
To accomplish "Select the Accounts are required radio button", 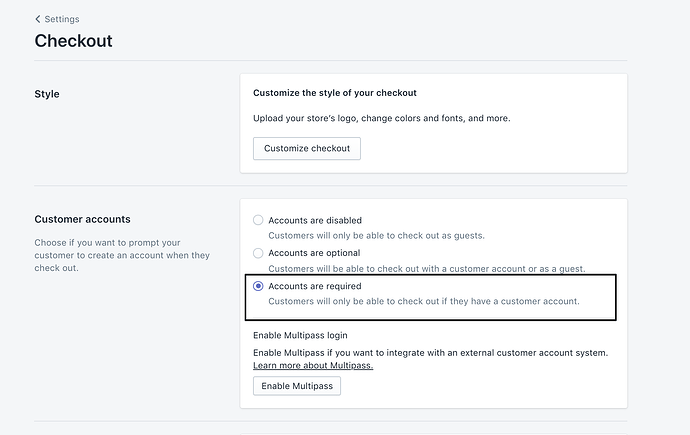I will click(259, 286).
